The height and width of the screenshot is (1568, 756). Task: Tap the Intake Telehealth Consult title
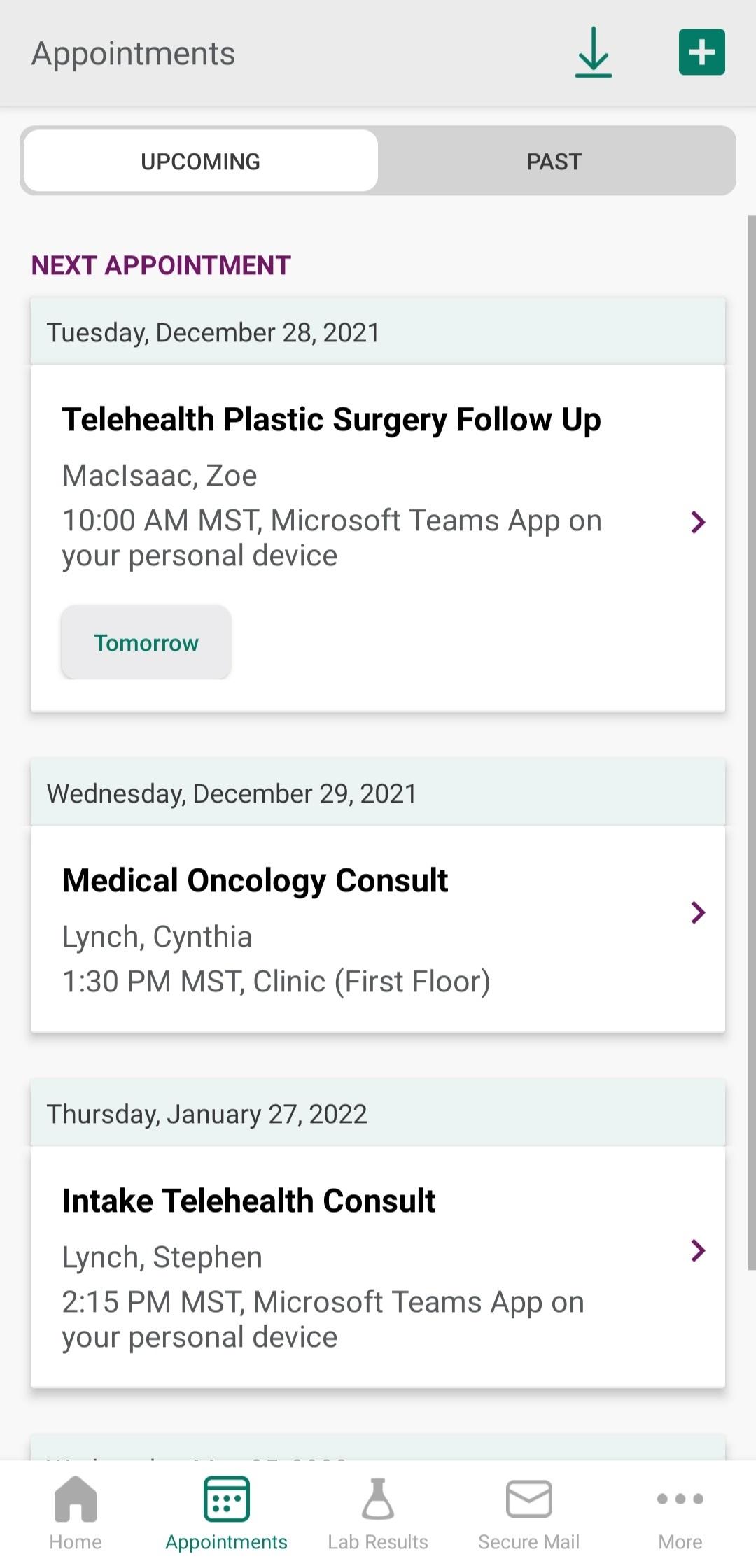coord(248,1201)
